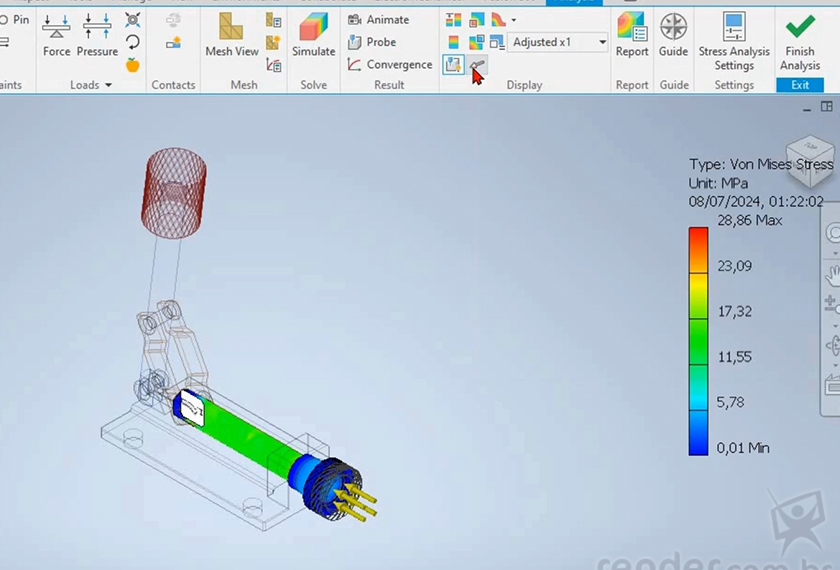This screenshot has height=570, width=840.
Task: Open Stress Analysis Settings
Action: point(734,40)
